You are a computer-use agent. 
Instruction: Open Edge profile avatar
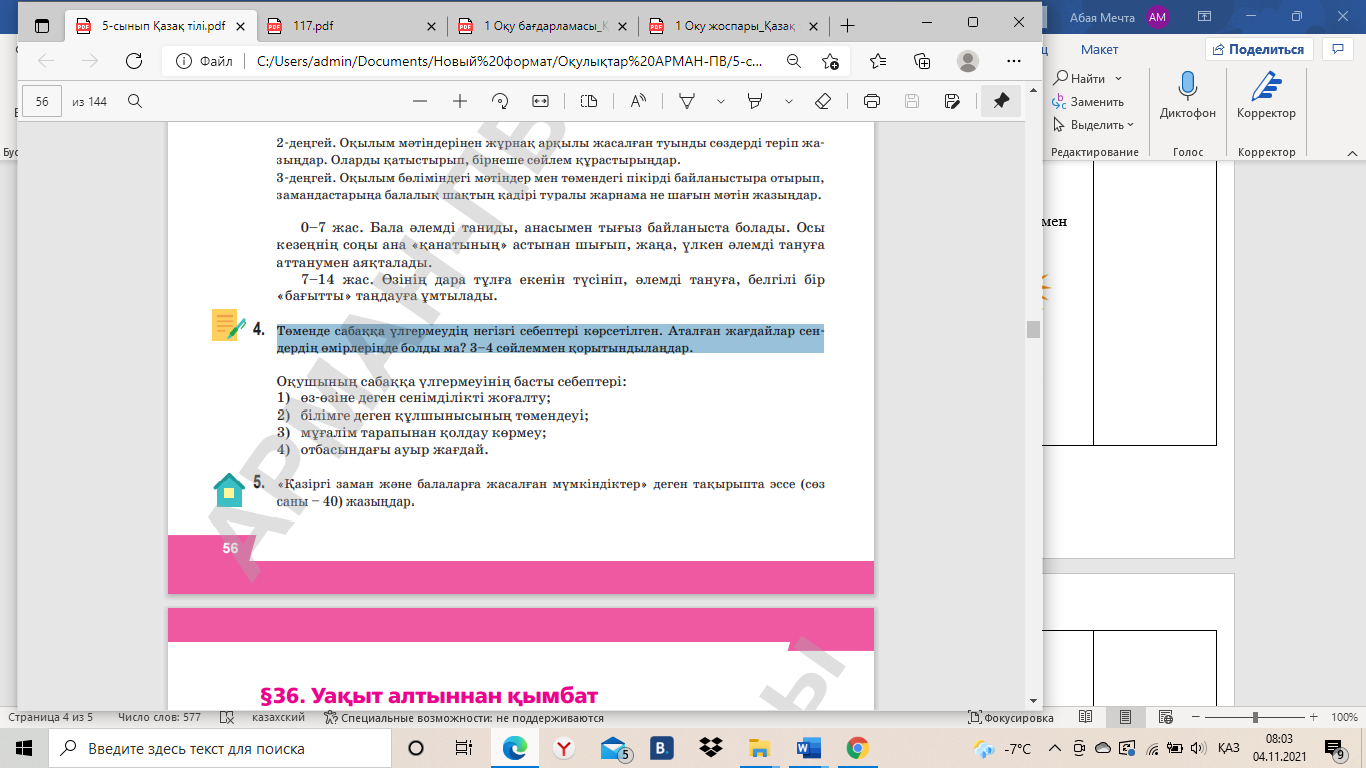tap(967, 61)
